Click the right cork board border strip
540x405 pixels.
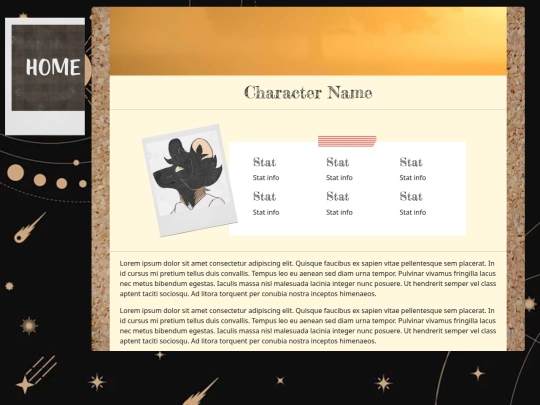516,179
